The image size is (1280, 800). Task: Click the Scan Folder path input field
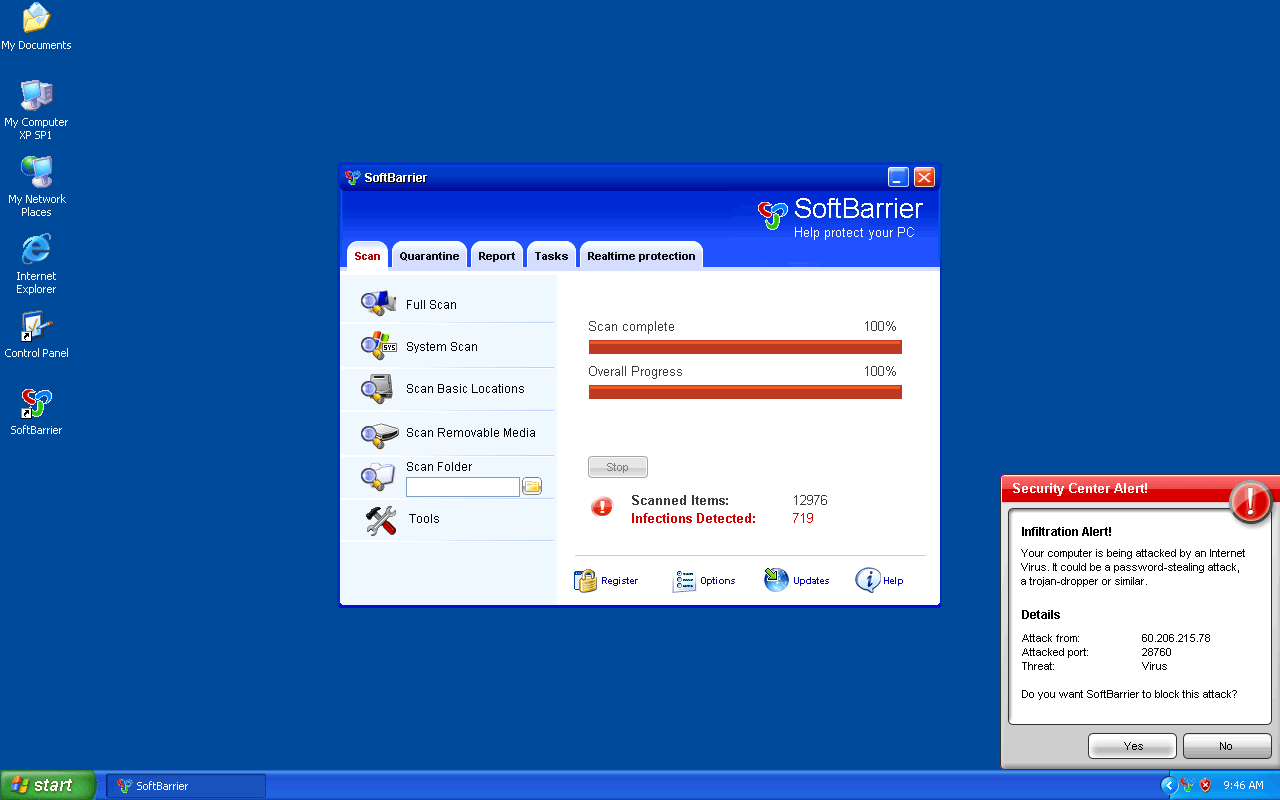462,487
